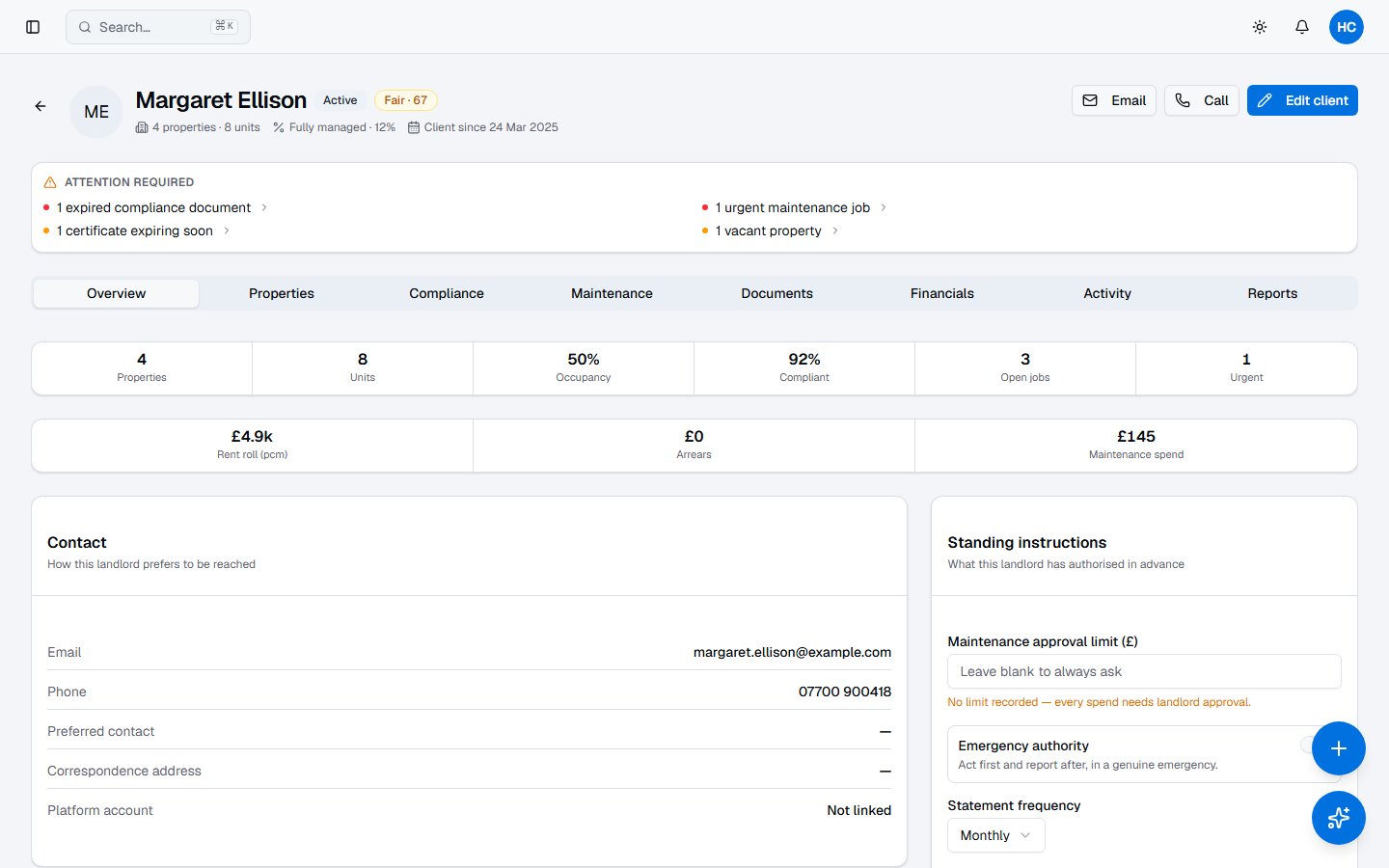1389x868 pixels.
Task: Click the percent management fee icon
Action: [279, 127]
